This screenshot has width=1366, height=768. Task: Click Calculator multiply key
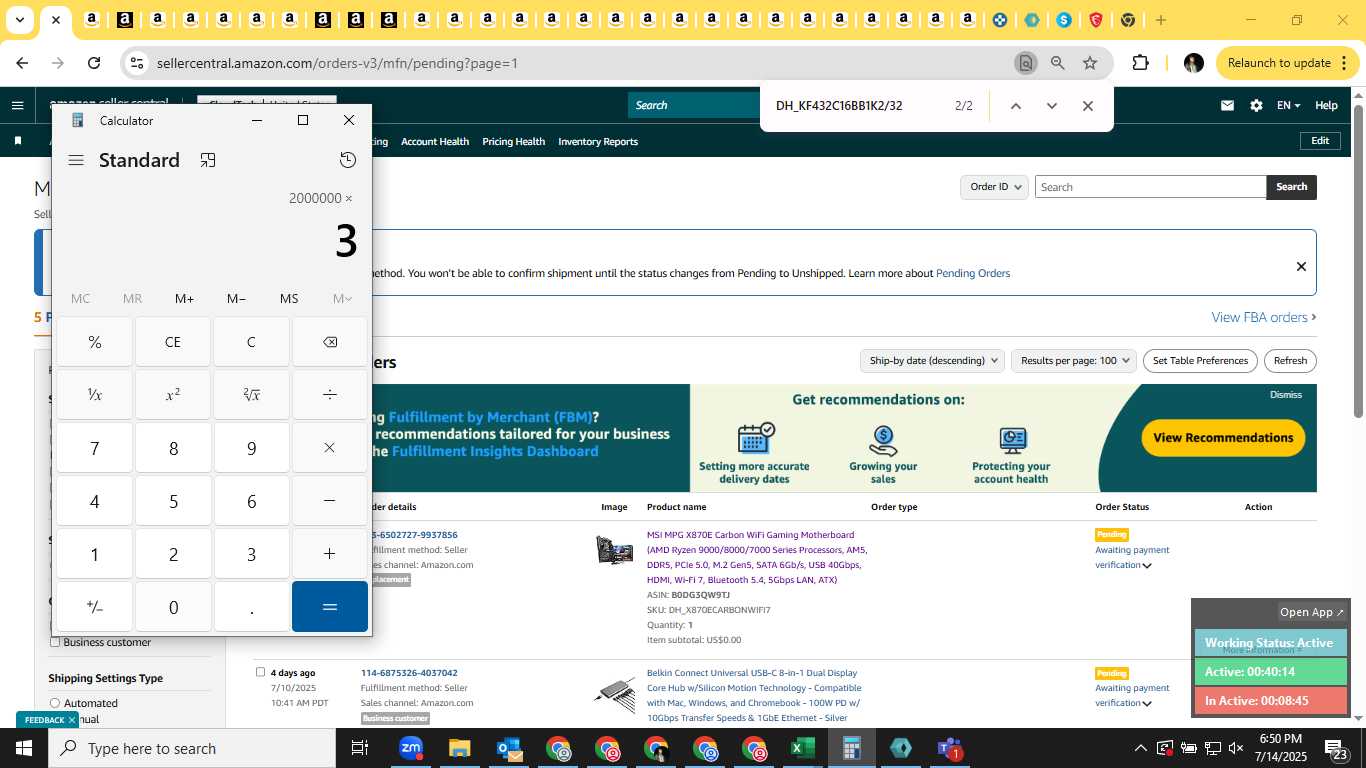[330, 447]
